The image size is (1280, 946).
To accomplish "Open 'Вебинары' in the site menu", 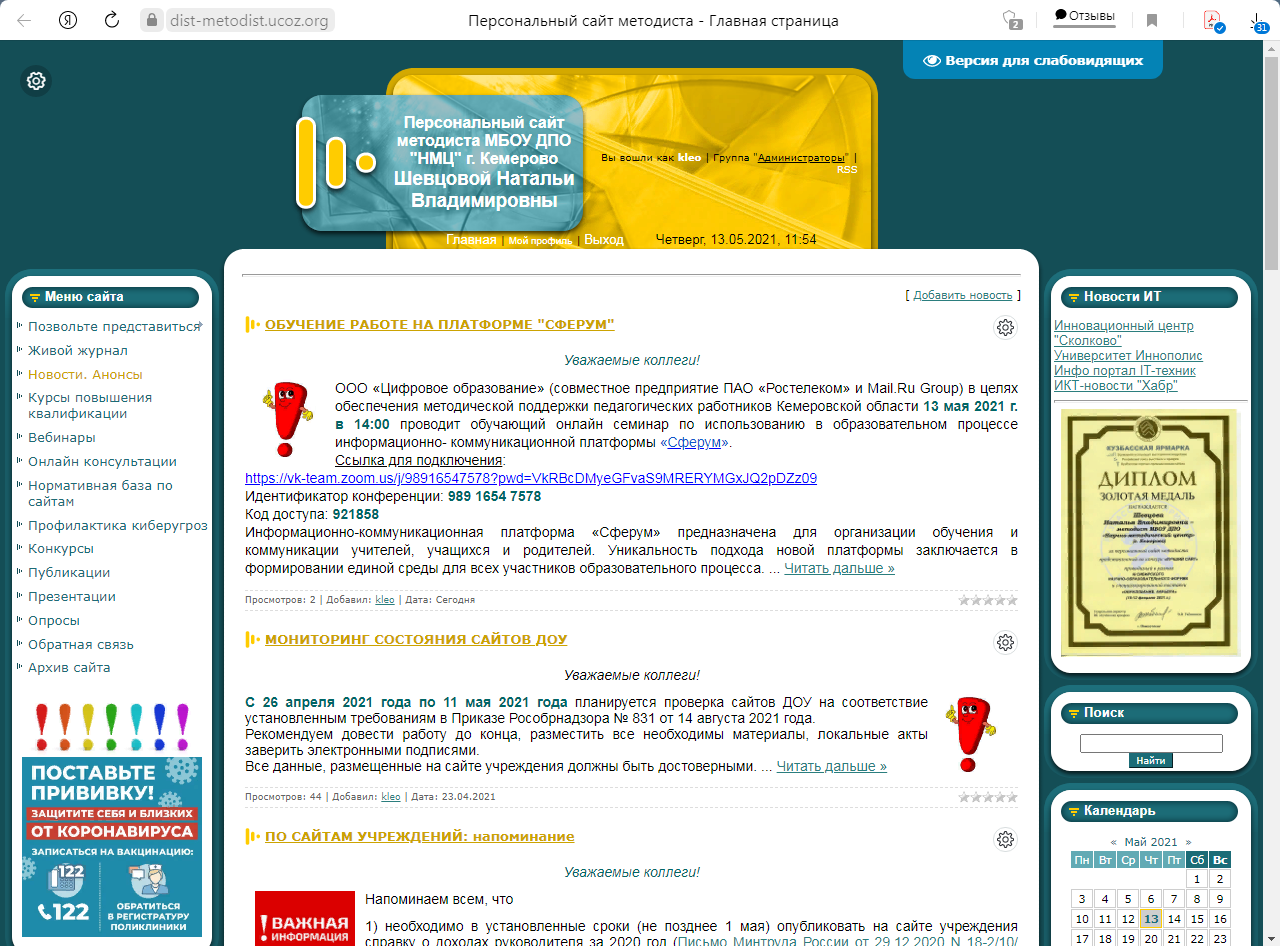I will click(62, 437).
